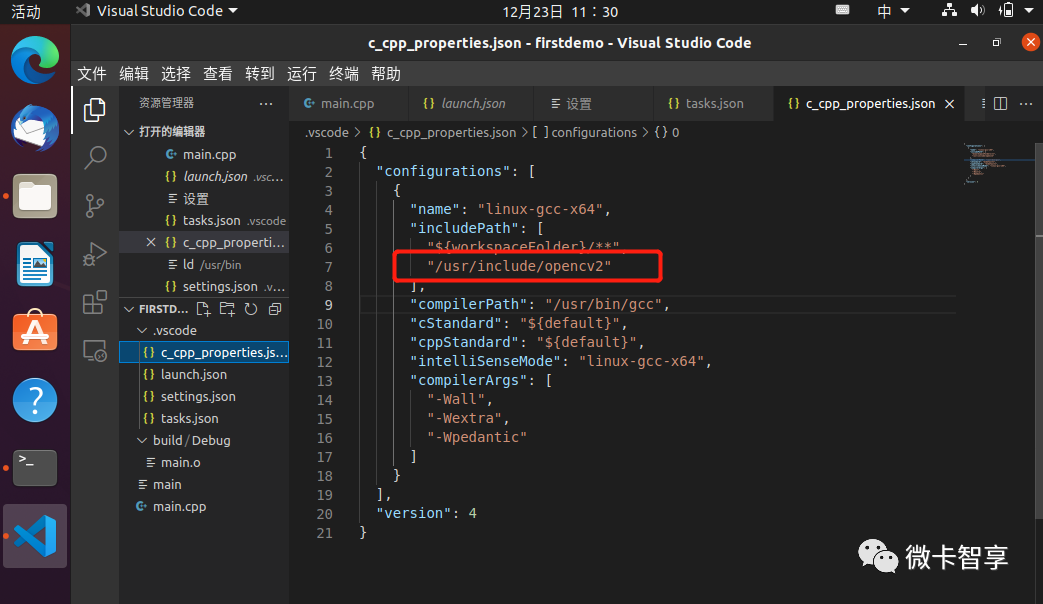Refresh the explorer file tree
The height and width of the screenshot is (604, 1043).
click(x=251, y=309)
